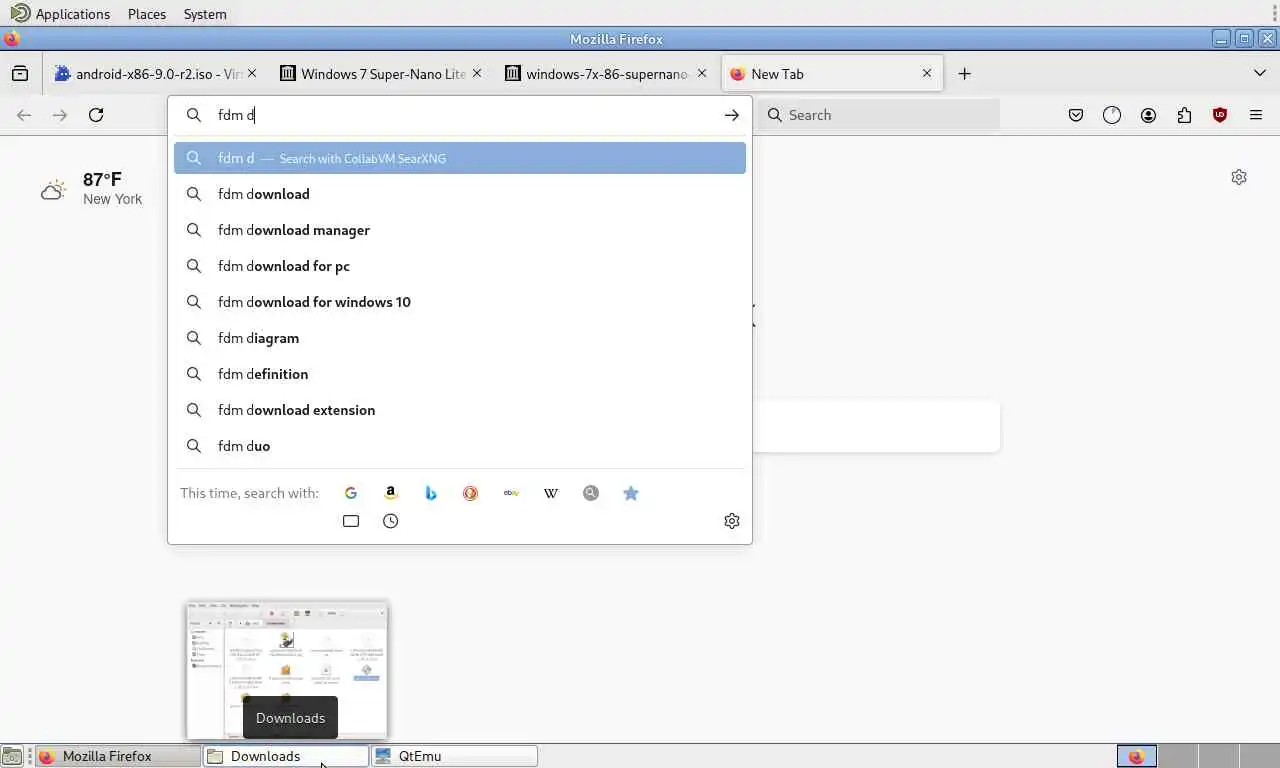Viewport: 1280px width, 768px height.
Task: Click the Downloads window preview thumbnail
Action: click(x=287, y=670)
